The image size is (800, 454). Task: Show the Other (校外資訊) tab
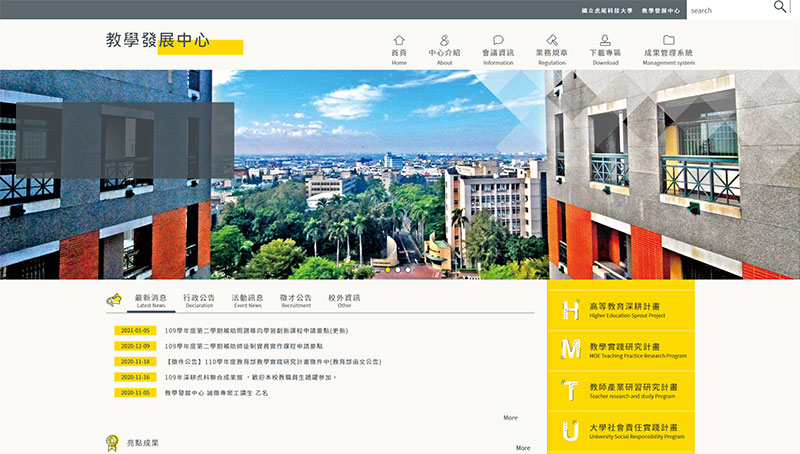(x=343, y=301)
